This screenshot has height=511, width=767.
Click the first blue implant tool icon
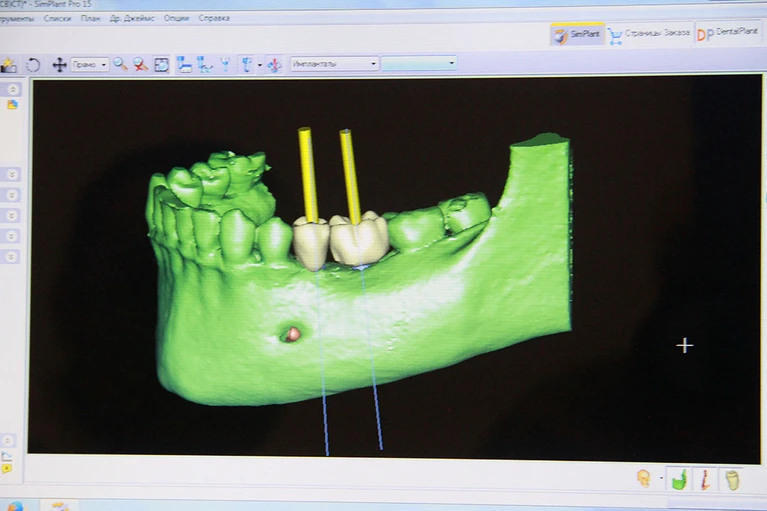click(184, 64)
